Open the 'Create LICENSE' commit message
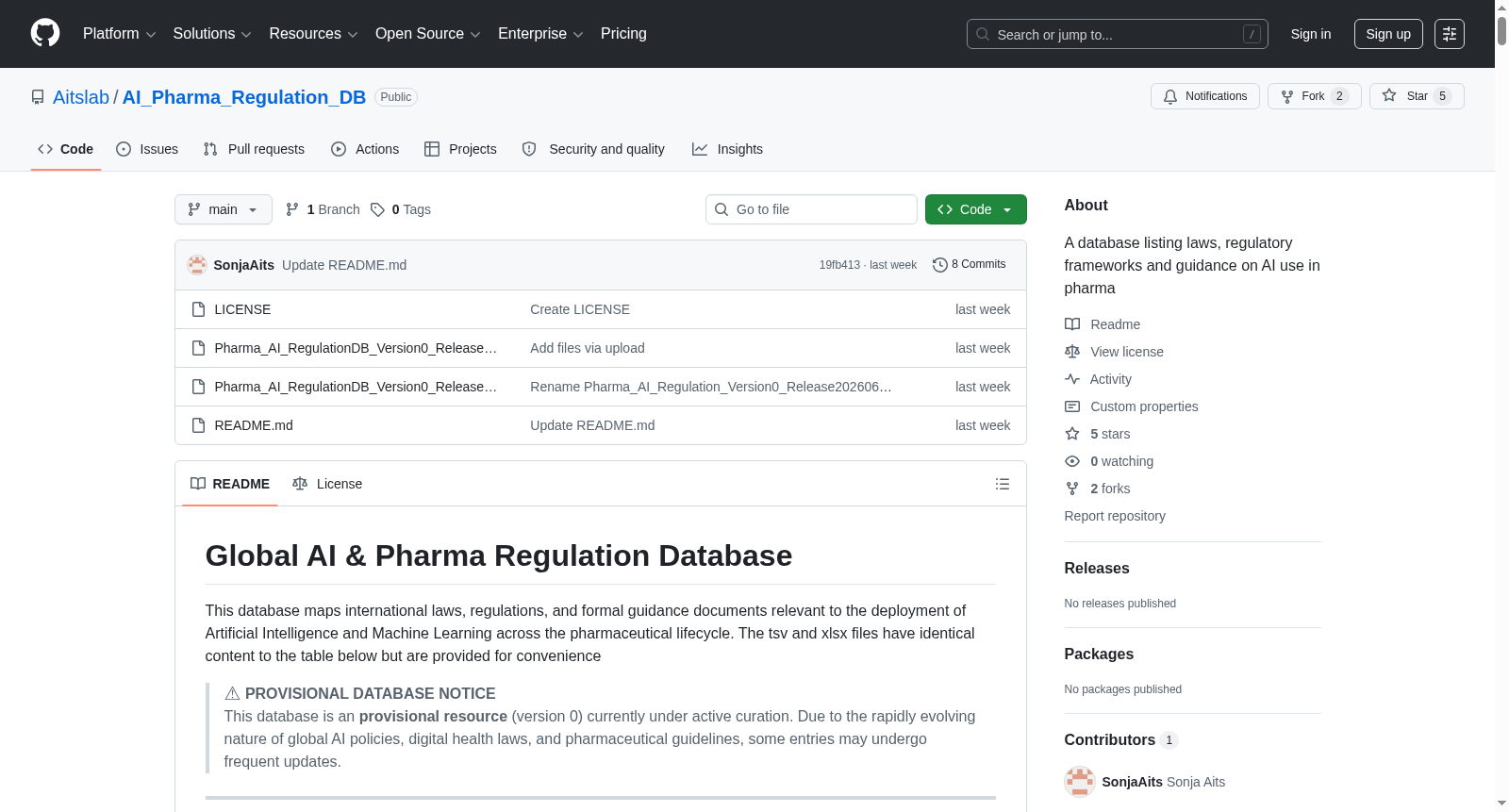 coord(580,309)
